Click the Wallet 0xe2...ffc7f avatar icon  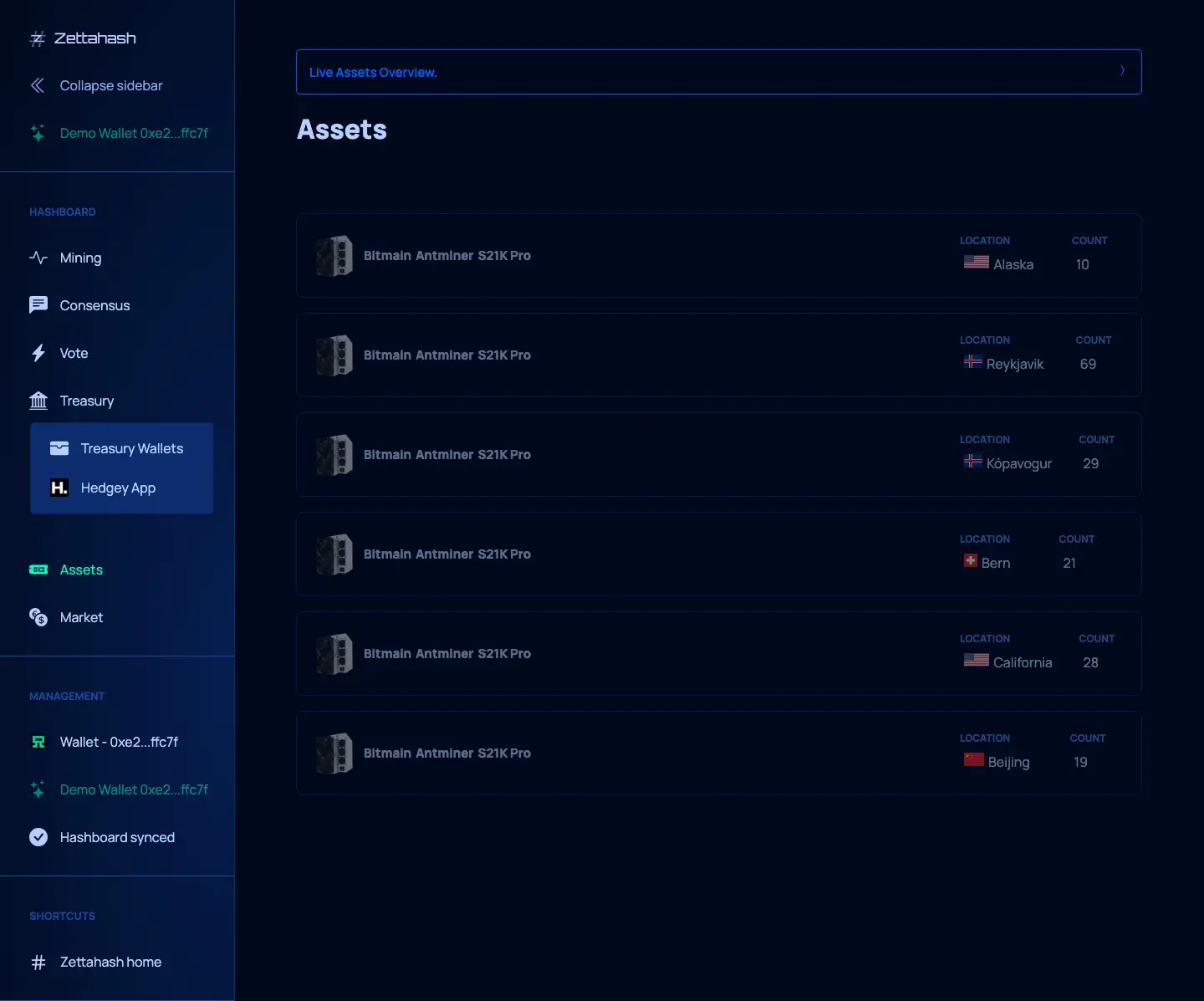point(38,742)
